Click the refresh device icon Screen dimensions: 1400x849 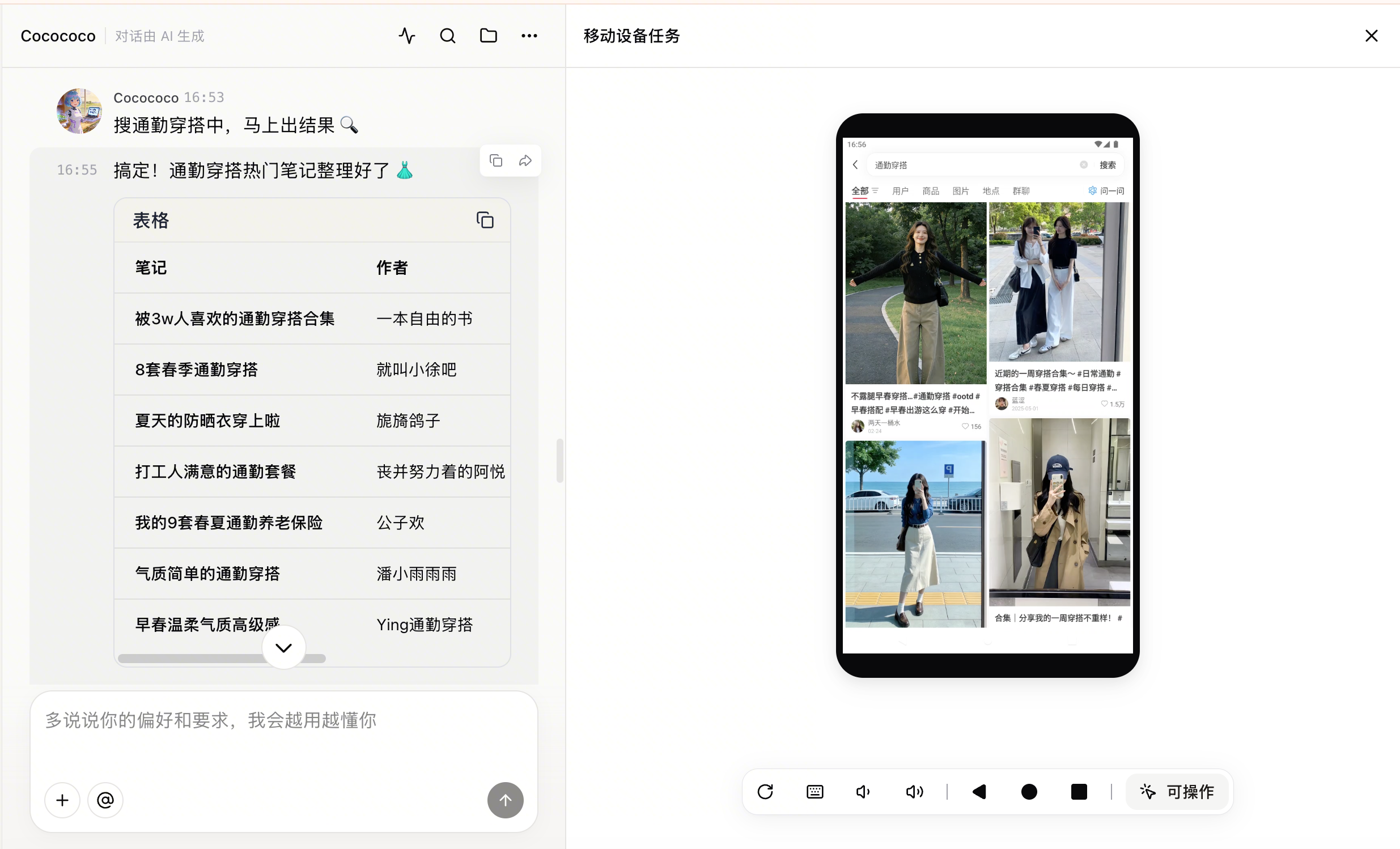point(765,792)
